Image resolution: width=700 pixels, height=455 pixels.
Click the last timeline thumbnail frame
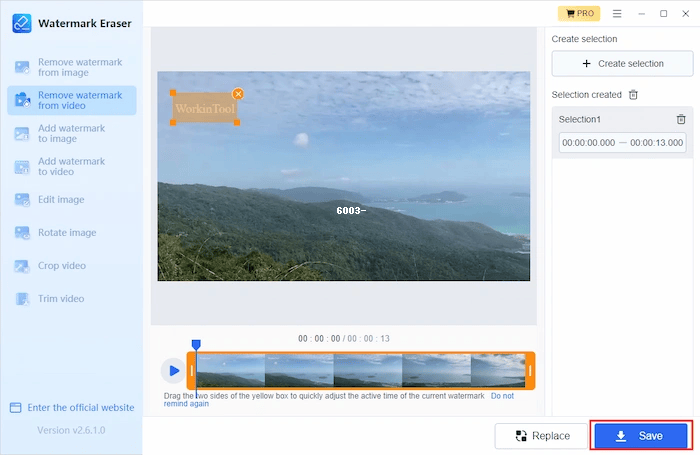coord(498,371)
